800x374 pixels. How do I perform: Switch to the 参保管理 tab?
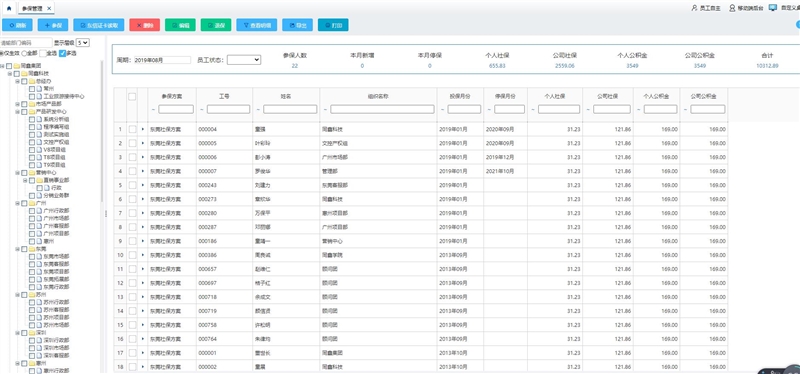pyautogui.click(x=32, y=8)
